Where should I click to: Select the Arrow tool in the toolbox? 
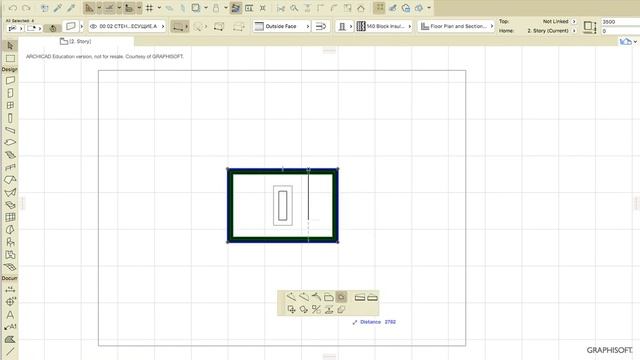(x=10, y=46)
